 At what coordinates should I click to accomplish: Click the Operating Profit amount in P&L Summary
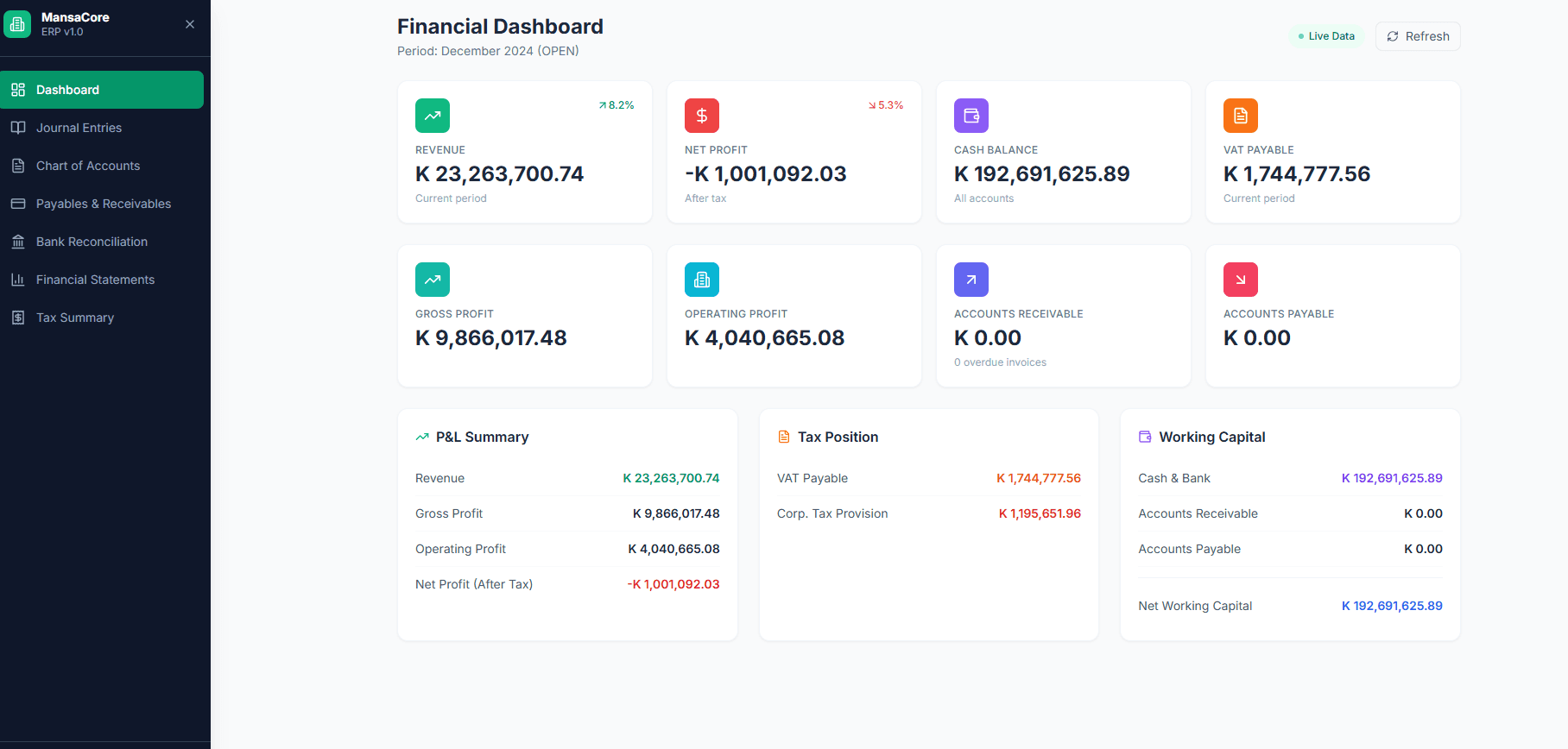click(673, 549)
